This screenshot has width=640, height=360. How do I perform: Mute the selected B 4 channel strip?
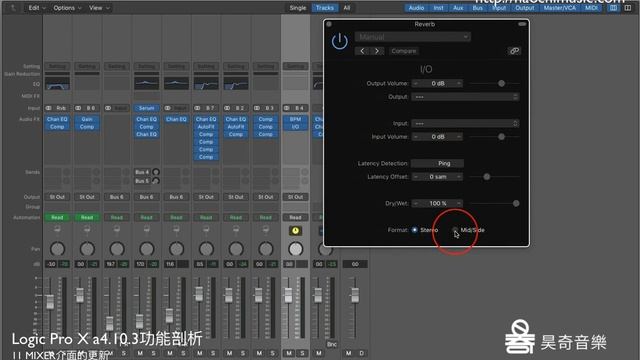pos(289,353)
